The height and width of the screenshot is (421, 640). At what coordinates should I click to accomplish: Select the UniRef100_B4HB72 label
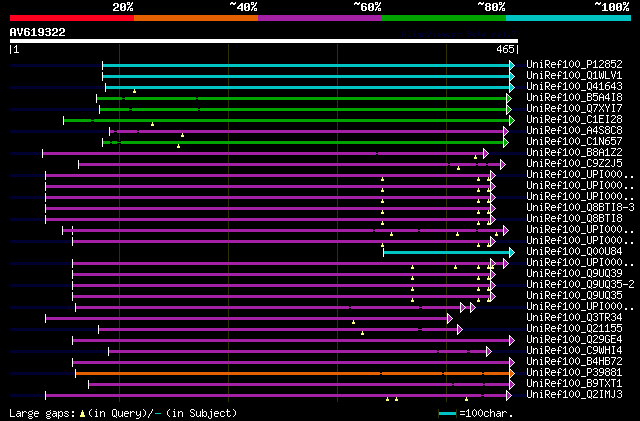574,362
